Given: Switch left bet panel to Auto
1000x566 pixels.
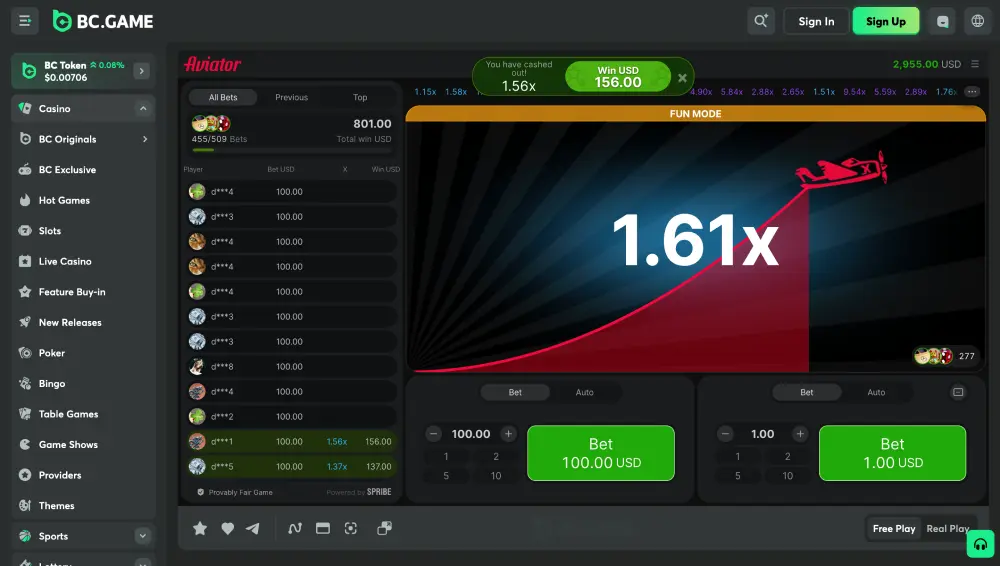Looking at the screenshot, I should [x=584, y=392].
